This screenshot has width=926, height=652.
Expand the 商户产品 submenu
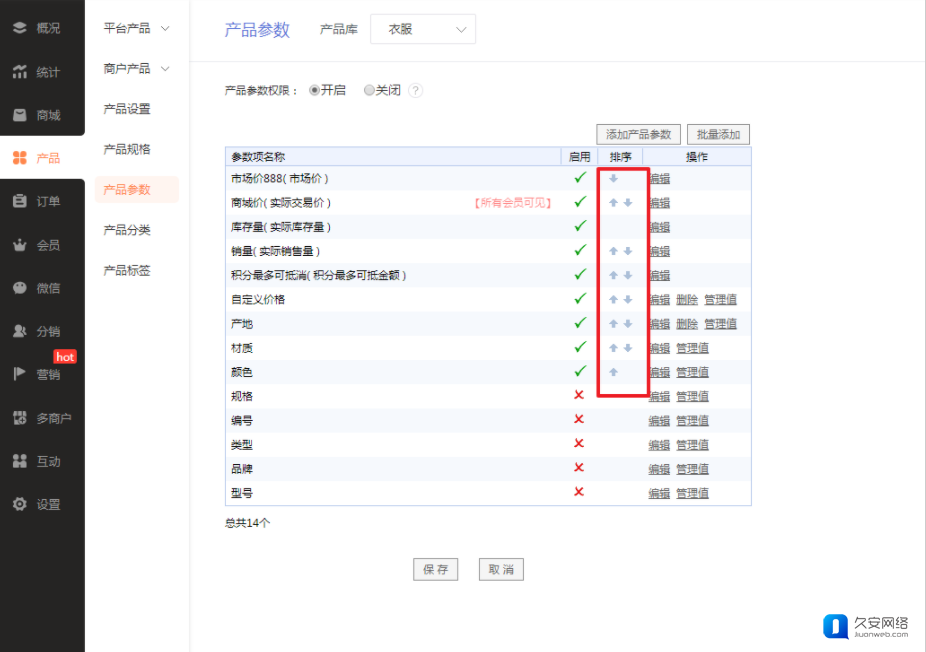(137, 69)
